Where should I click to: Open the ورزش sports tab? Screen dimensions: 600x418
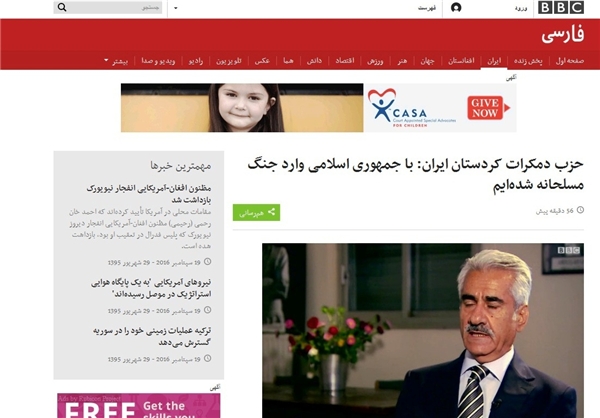point(373,61)
